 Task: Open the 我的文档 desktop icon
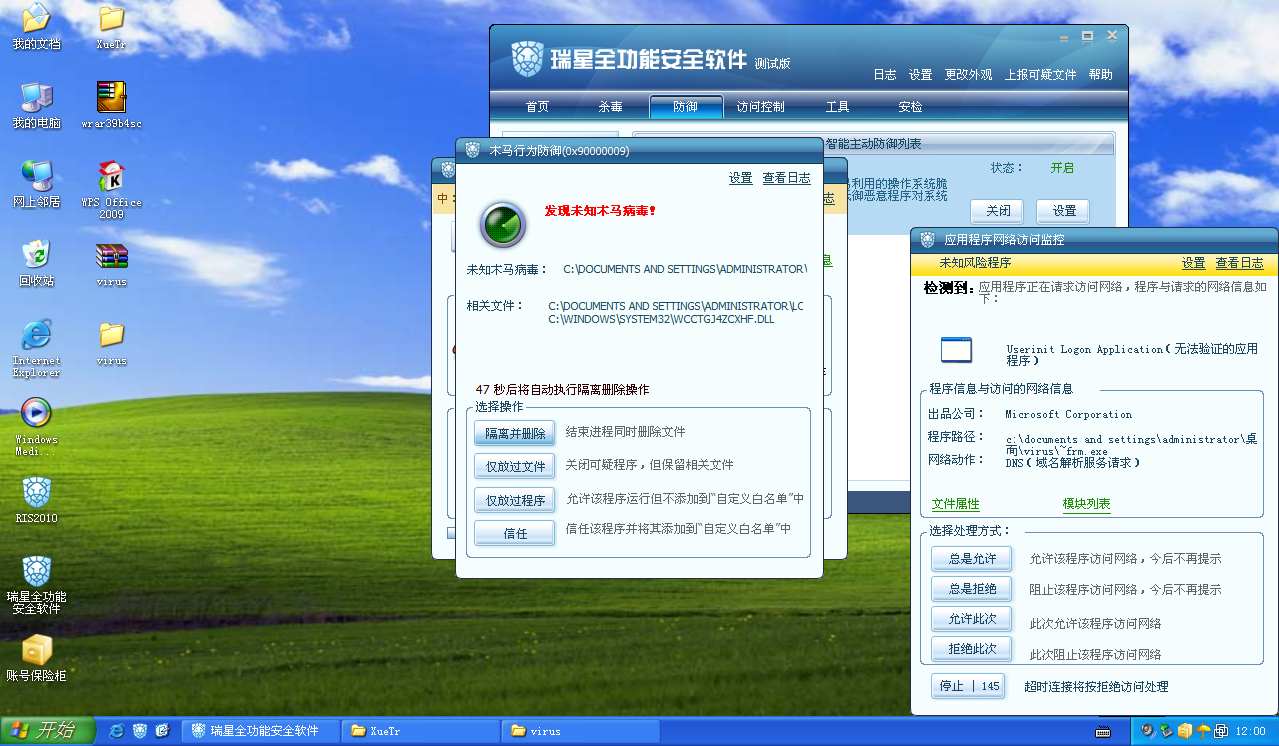point(36,26)
